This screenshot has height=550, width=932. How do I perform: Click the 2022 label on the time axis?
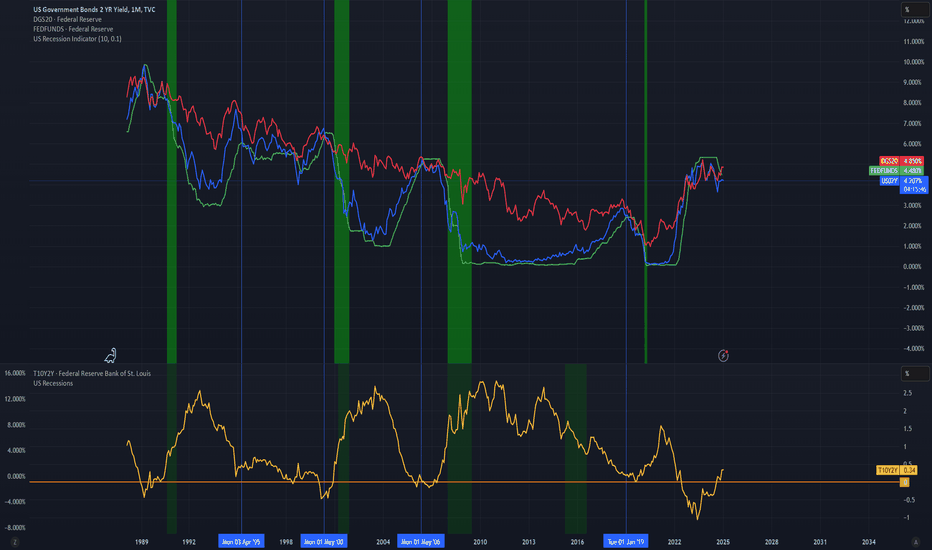(675, 542)
